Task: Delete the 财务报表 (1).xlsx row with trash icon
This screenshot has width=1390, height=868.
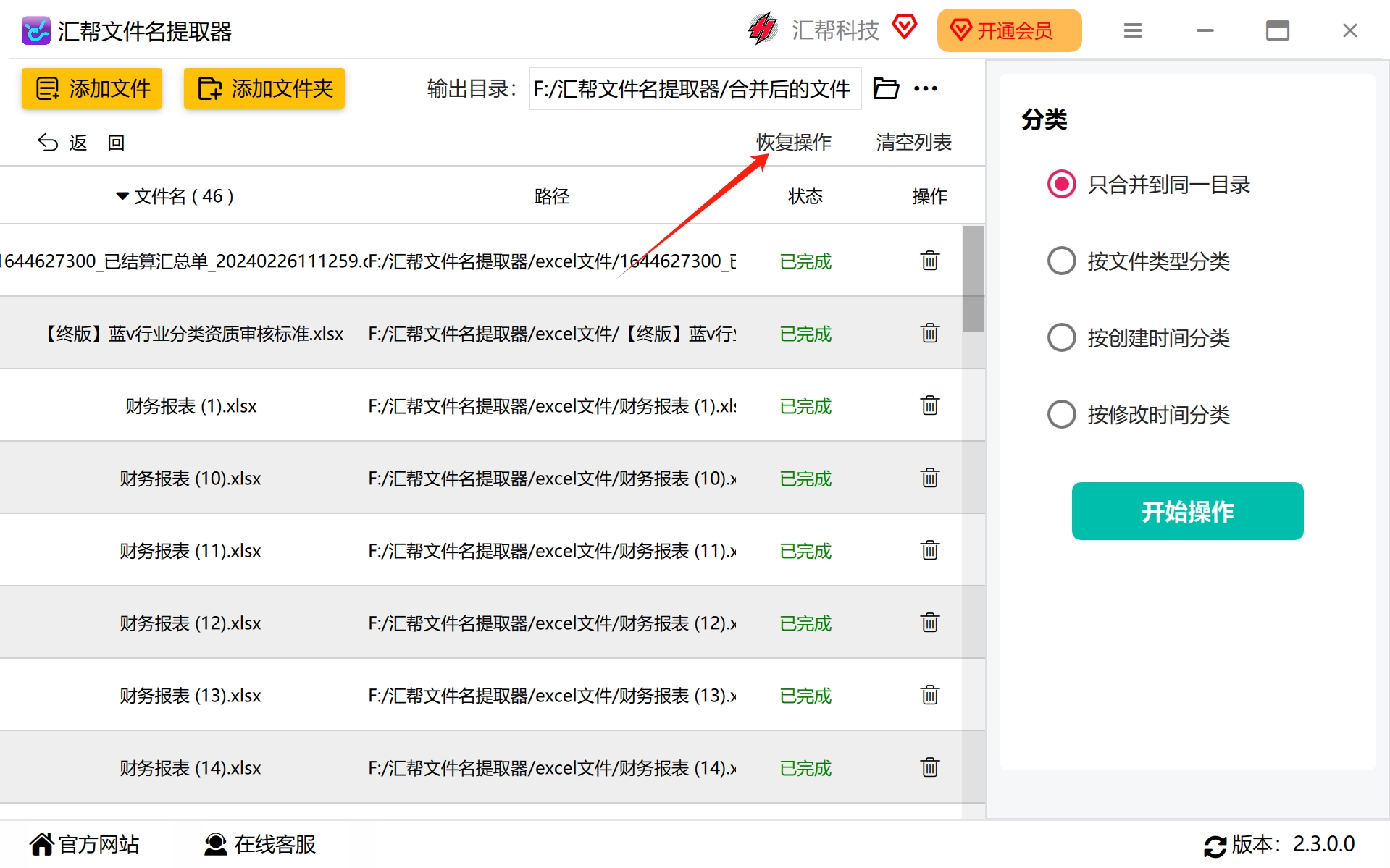Action: click(930, 405)
